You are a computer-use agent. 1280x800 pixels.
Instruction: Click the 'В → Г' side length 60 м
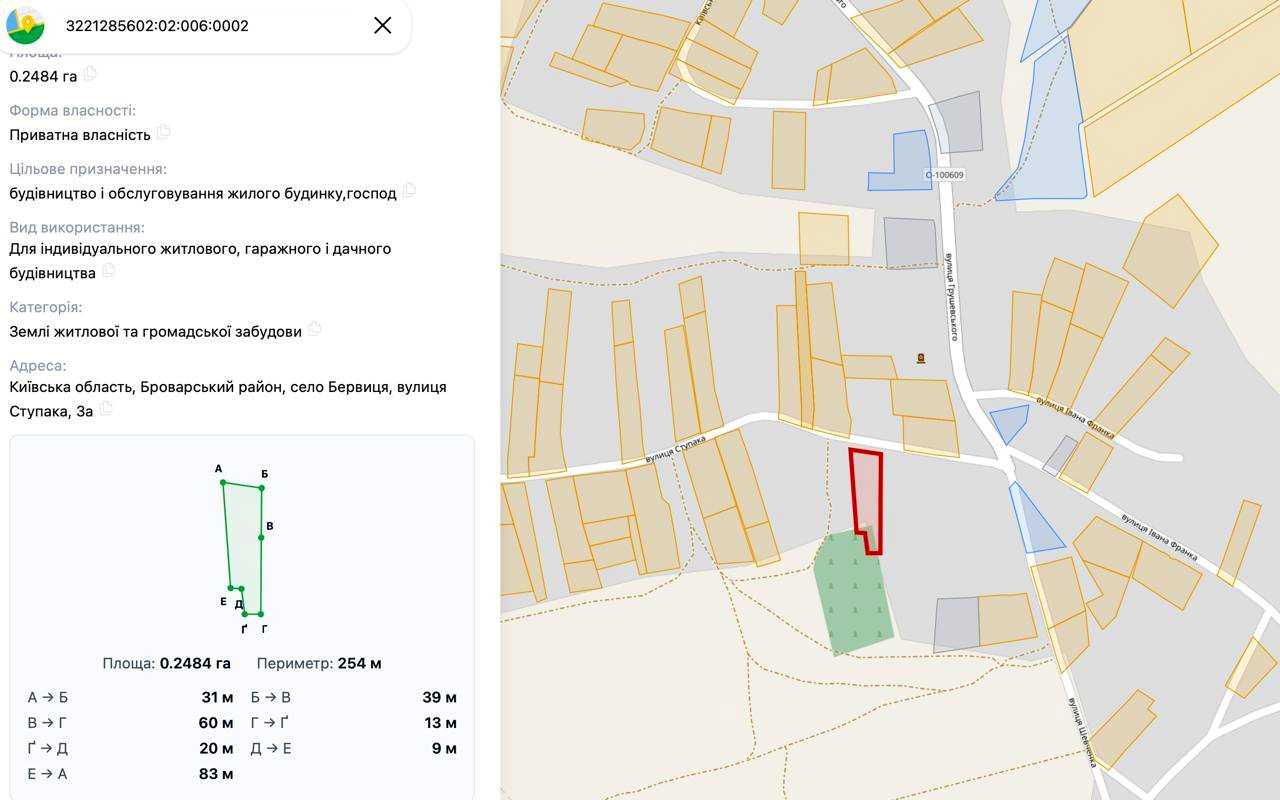click(216, 722)
